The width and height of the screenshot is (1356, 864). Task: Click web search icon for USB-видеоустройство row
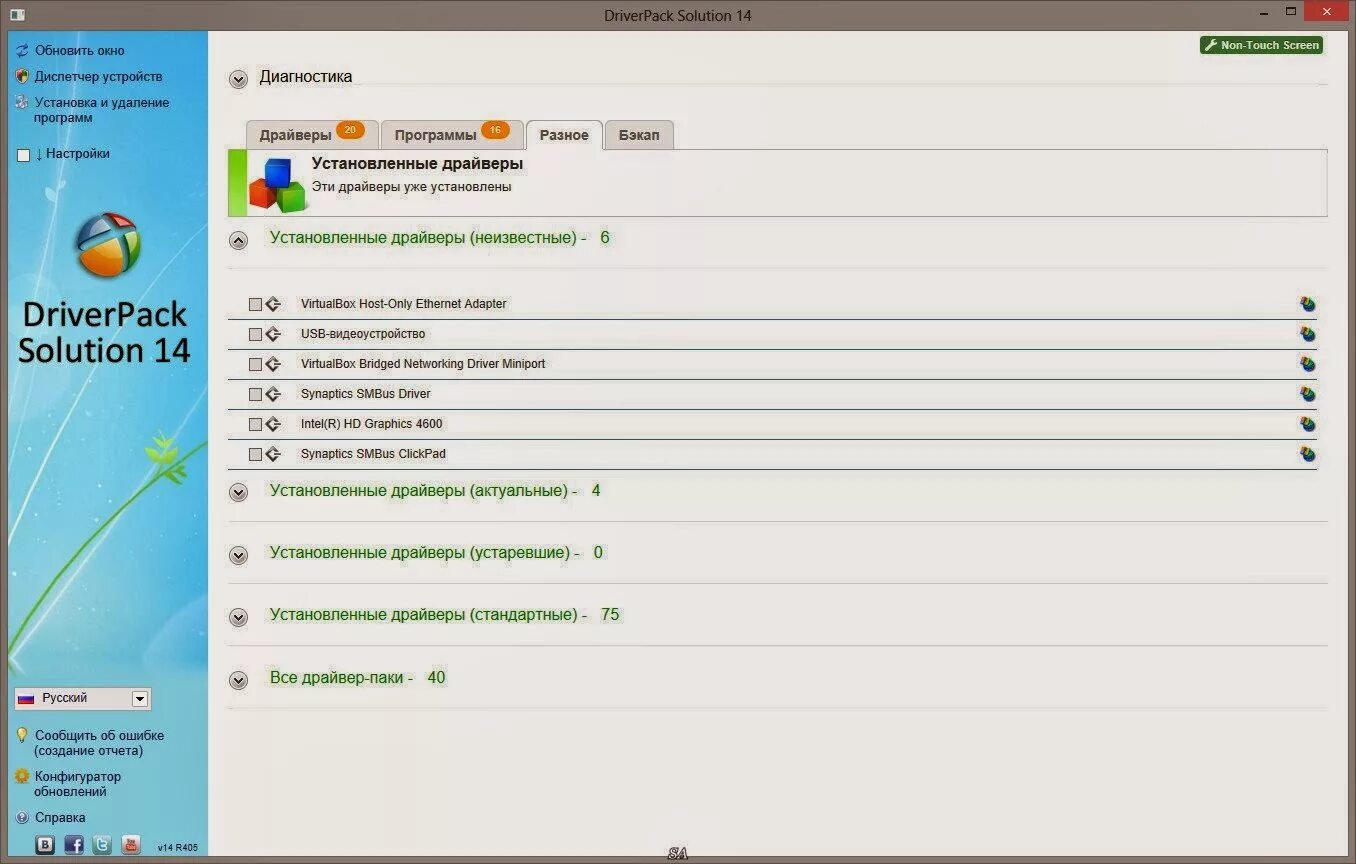[1307, 334]
